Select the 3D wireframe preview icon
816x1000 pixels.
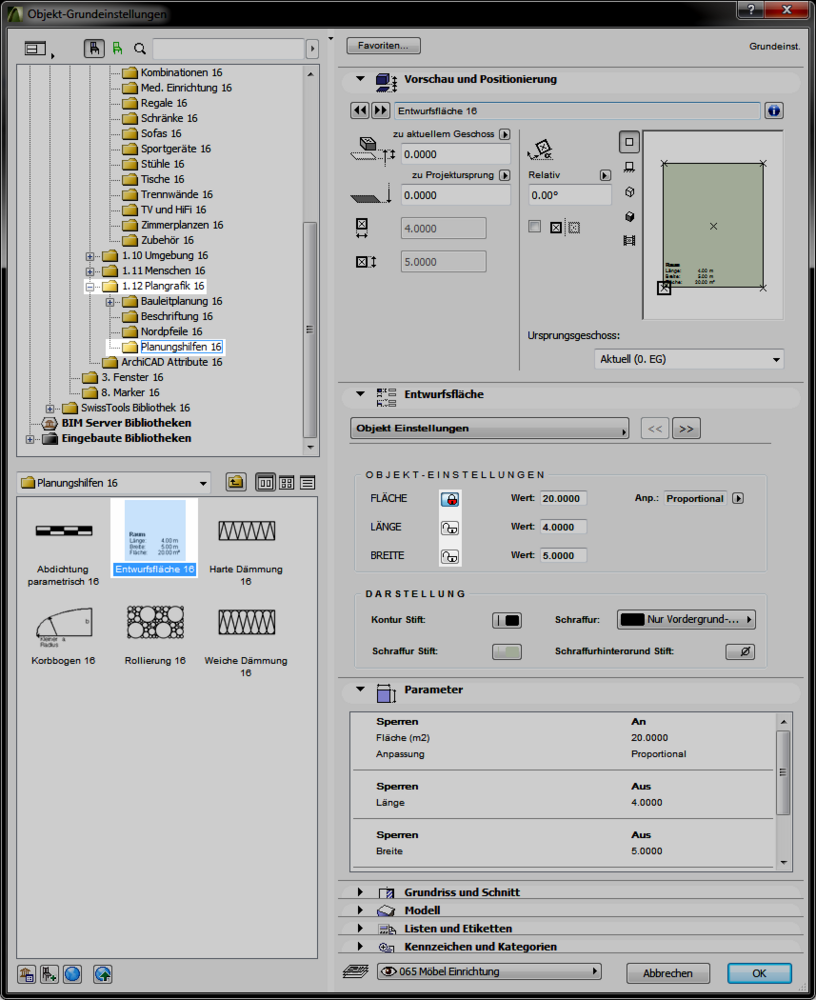pos(629,192)
